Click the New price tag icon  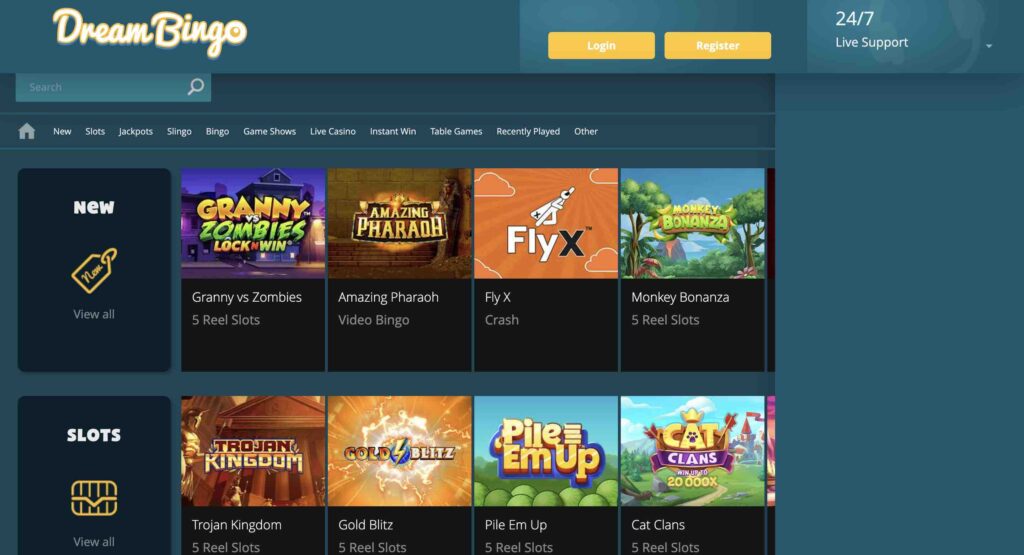[x=94, y=270]
